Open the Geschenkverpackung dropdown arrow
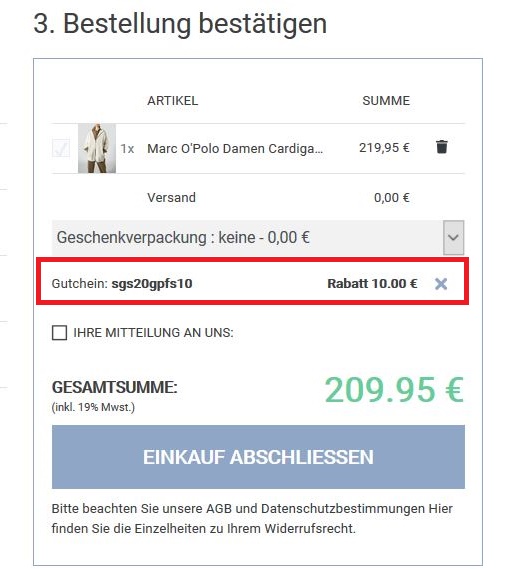The width and height of the screenshot is (513, 569). click(453, 237)
